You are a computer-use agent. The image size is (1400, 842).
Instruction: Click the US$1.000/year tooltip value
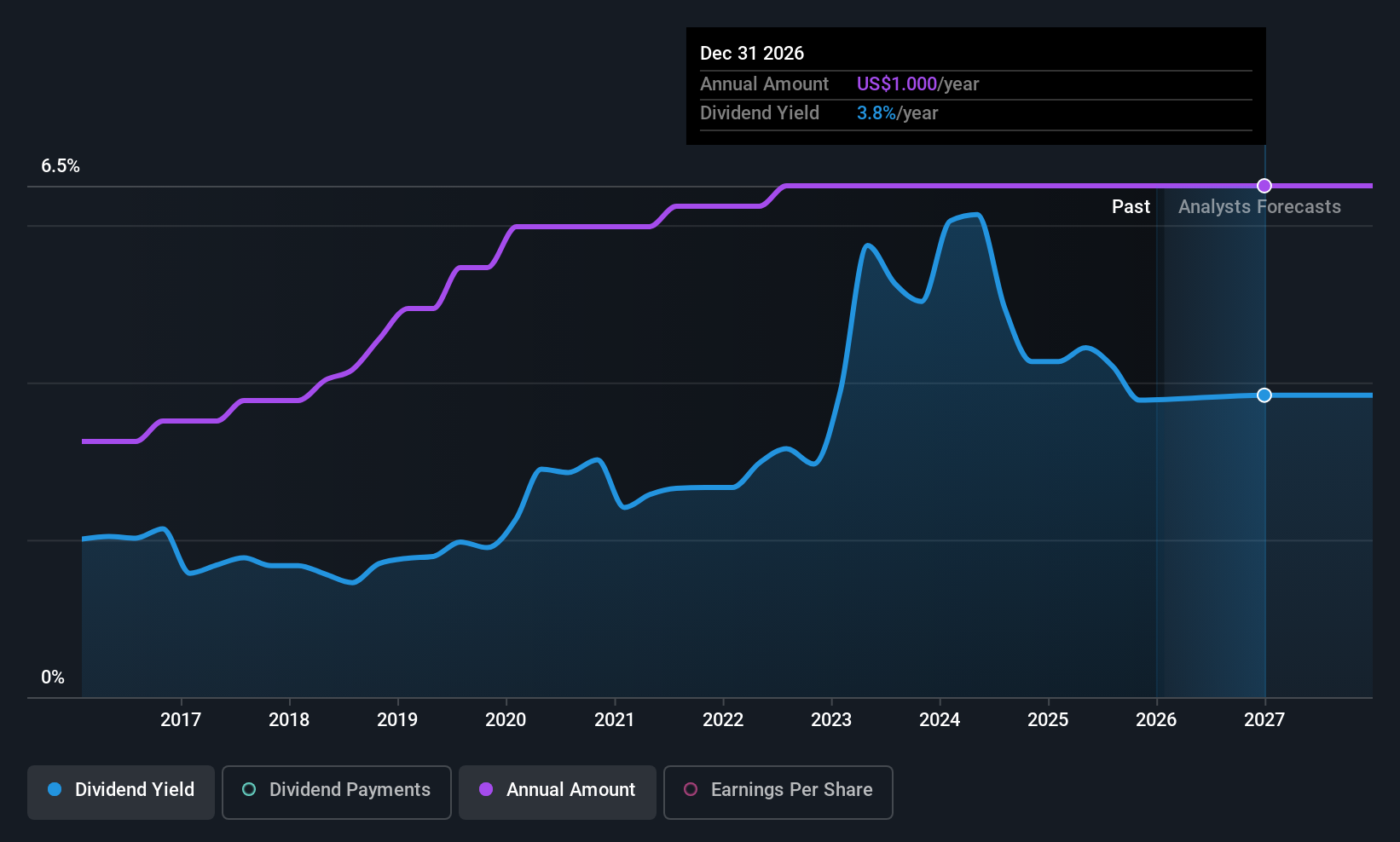[x=917, y=84]
